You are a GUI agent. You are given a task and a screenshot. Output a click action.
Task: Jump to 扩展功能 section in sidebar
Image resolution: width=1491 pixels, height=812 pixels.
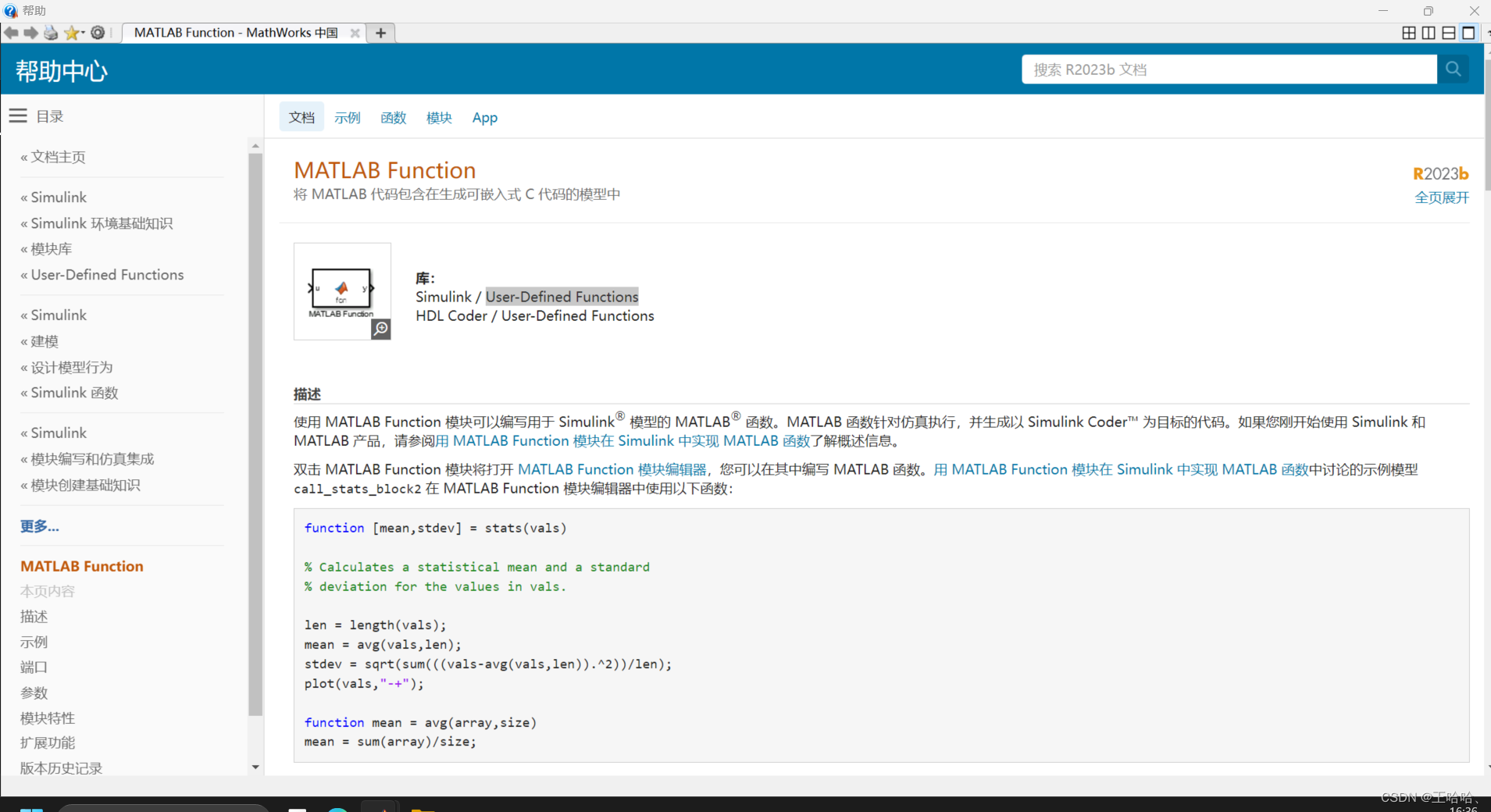coord(48,743)
